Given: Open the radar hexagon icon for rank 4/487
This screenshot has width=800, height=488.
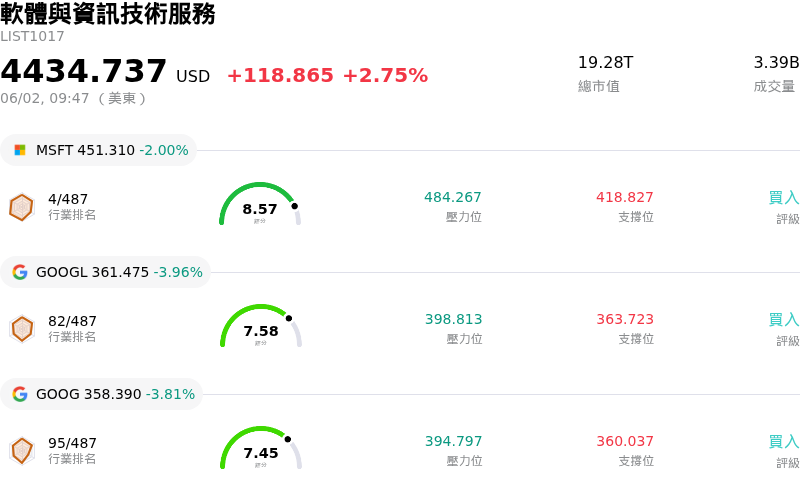Looking at the screenshot, I should tap(21, 207).
